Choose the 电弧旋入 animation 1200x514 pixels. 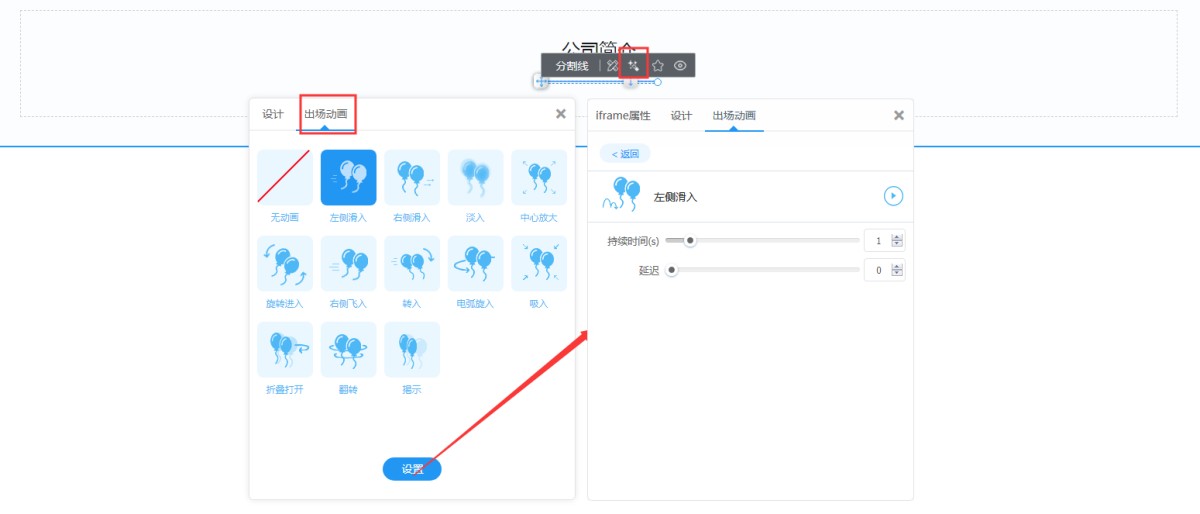pos(475,264)
